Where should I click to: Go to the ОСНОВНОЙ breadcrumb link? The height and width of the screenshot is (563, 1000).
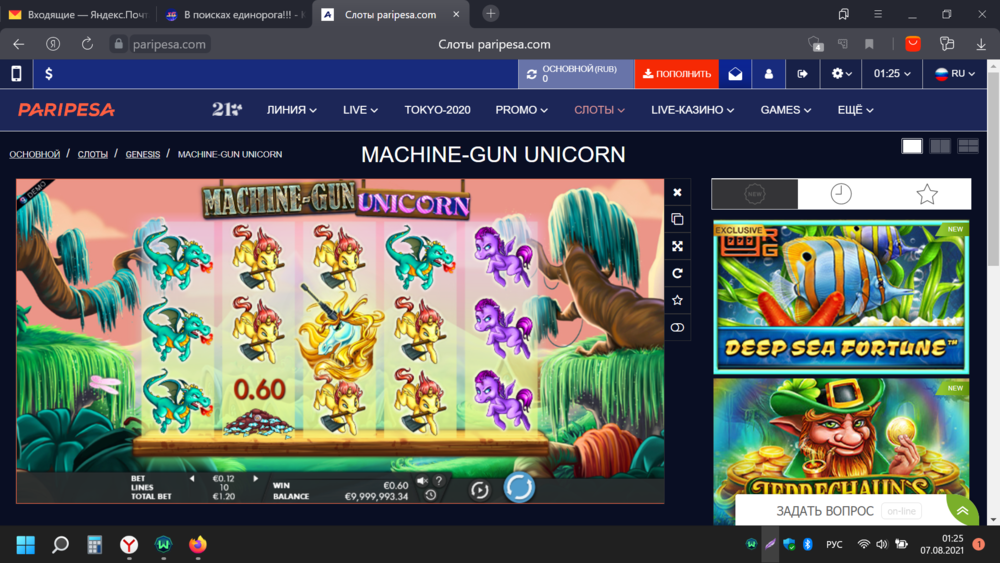point(34,154)
